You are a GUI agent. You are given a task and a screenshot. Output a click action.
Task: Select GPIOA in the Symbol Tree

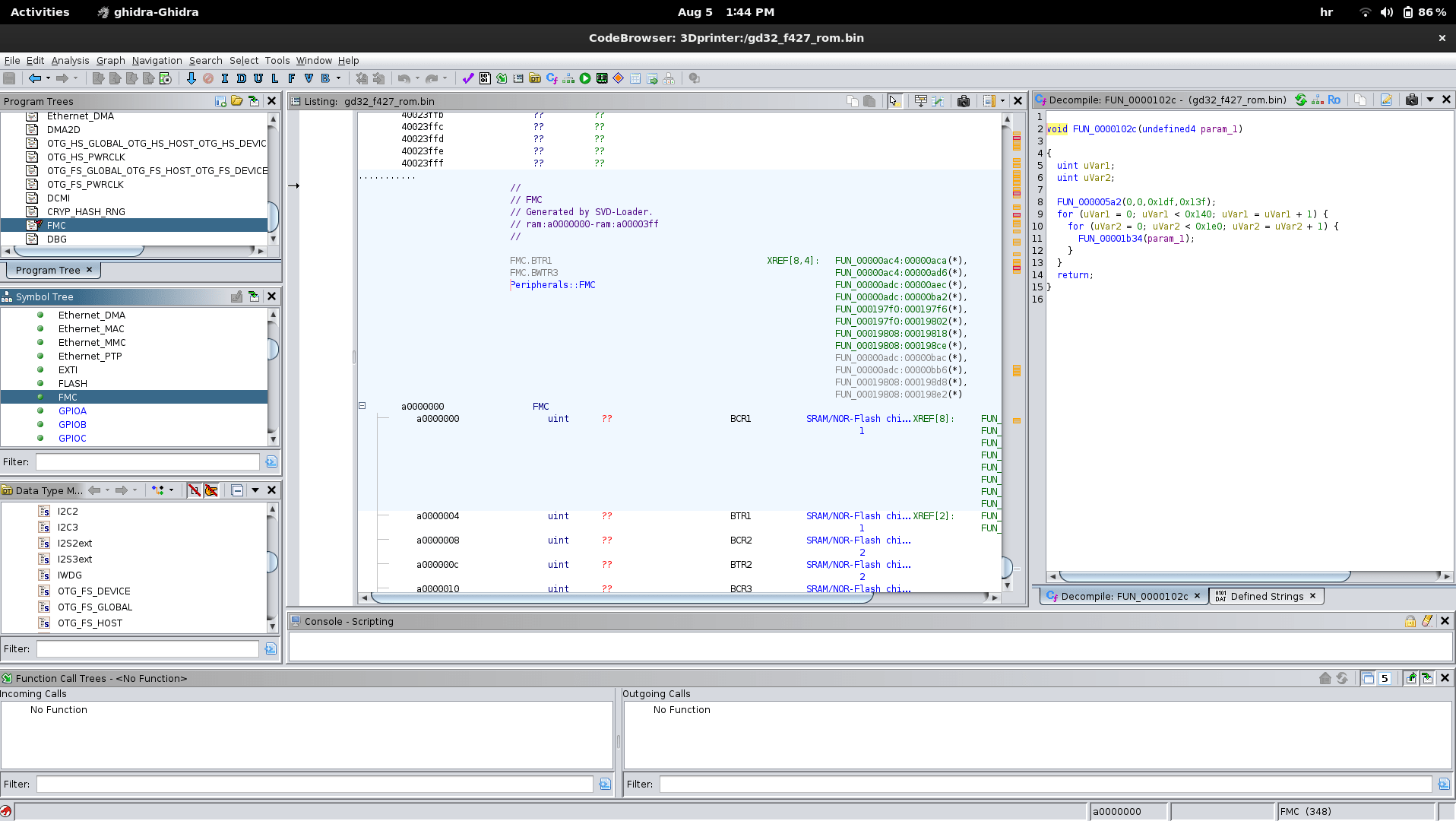tap(72, 411)
